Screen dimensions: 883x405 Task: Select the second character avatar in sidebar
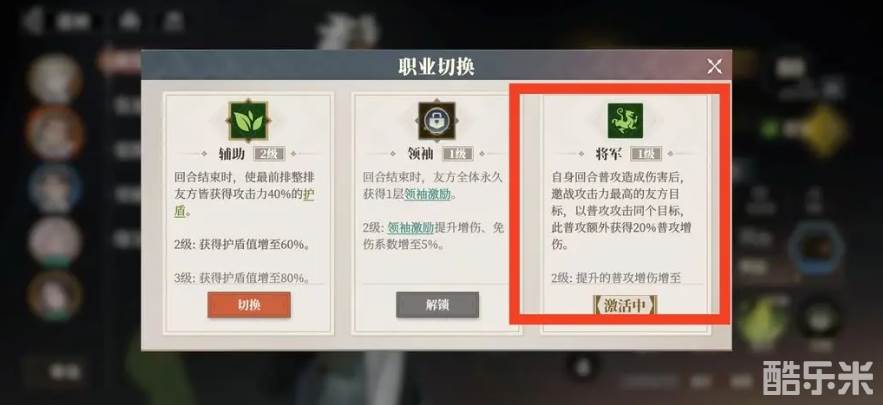[55, 133]
